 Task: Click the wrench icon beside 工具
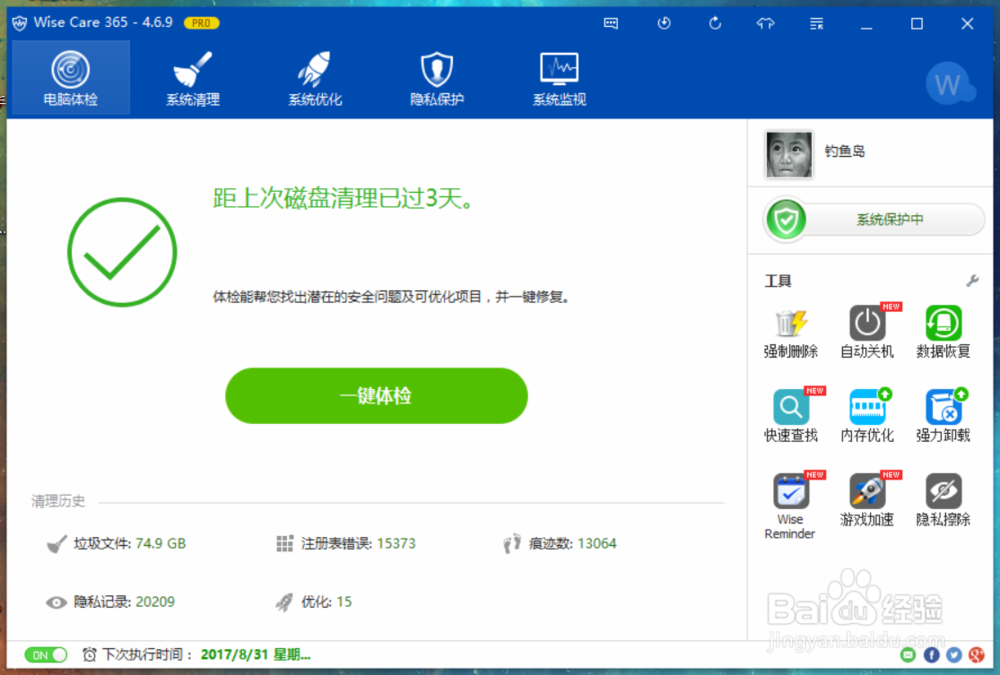point(973,281)
